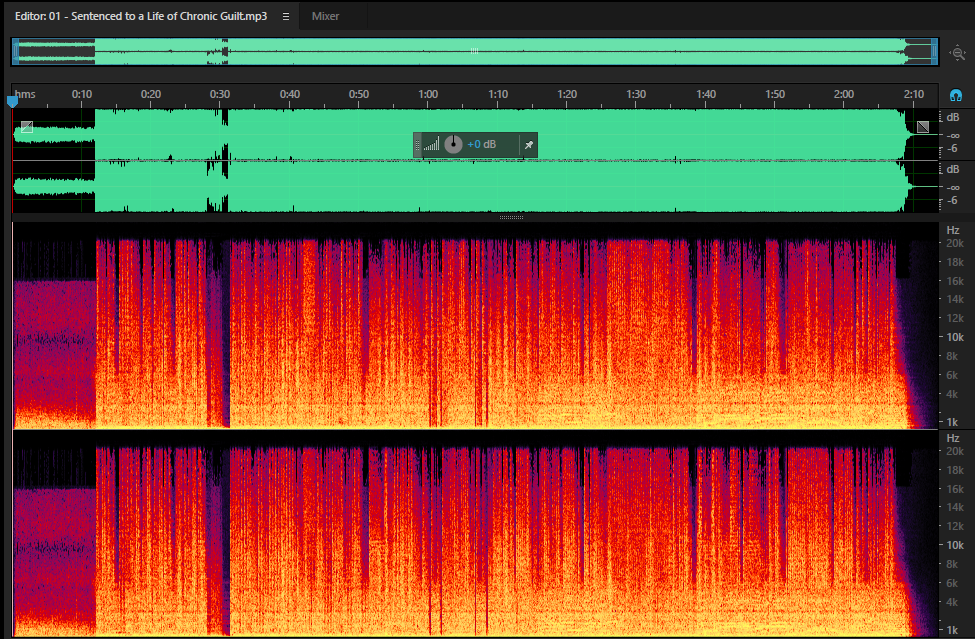Grab the HUD dotted drag grip
This screenshot has height=639, width=975.
(x=417, y=145)
